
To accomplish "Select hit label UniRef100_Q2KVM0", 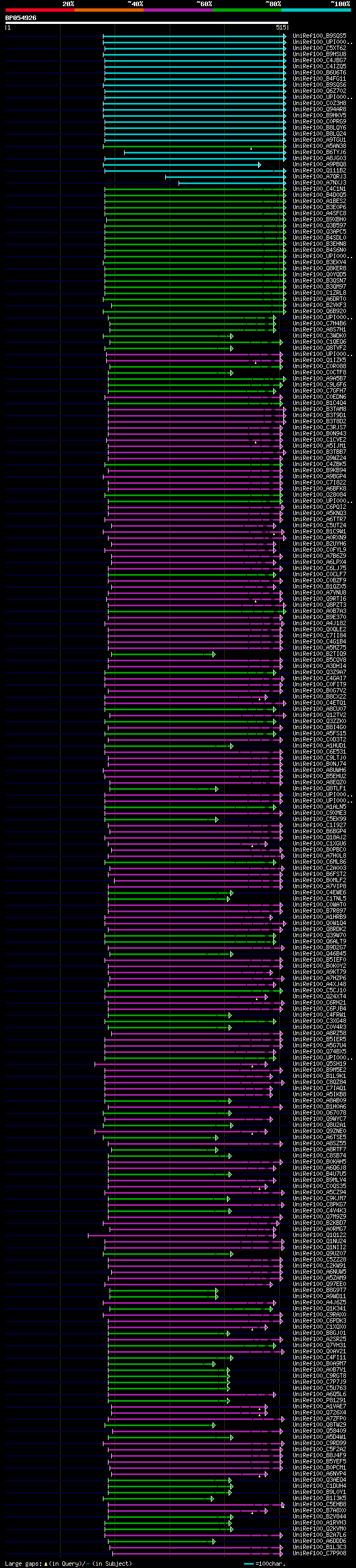I will [x=319, y=1529].
